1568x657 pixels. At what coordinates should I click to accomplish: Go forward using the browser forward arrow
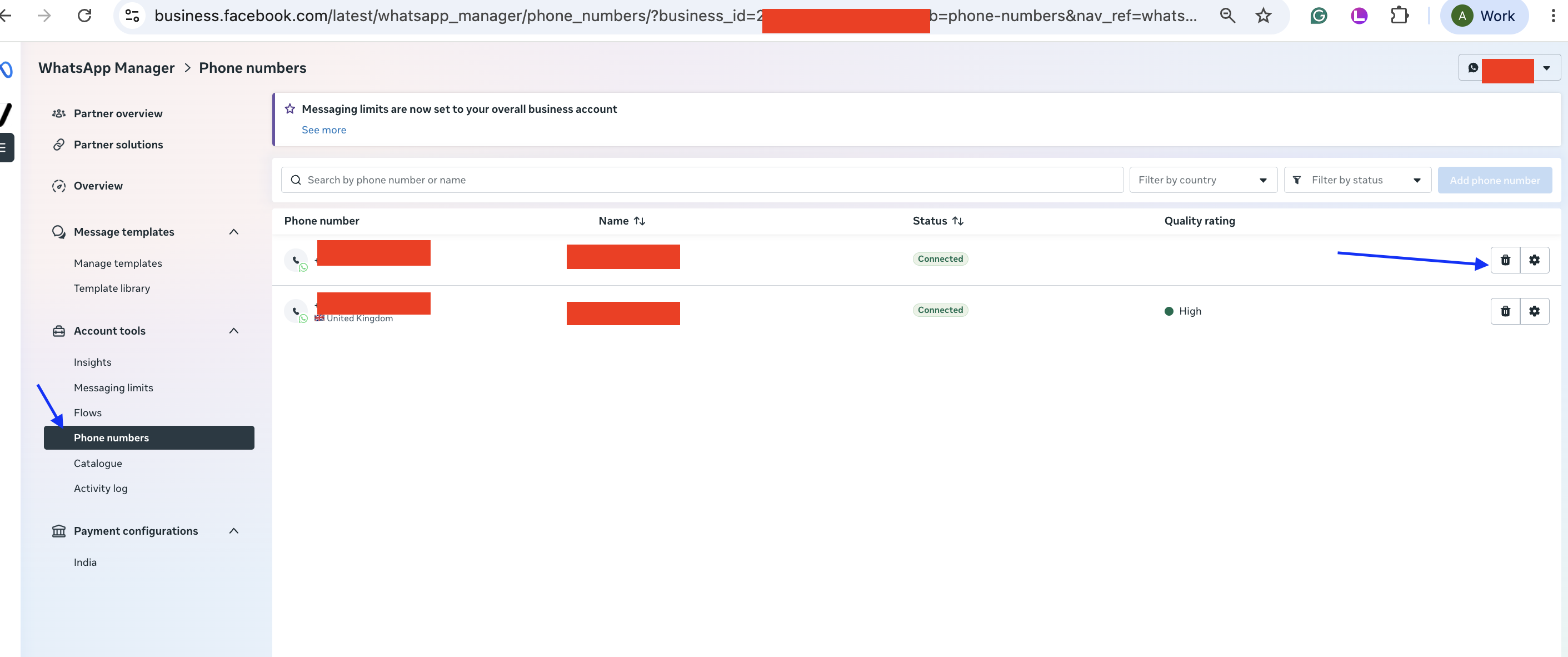tap(44, 15)
